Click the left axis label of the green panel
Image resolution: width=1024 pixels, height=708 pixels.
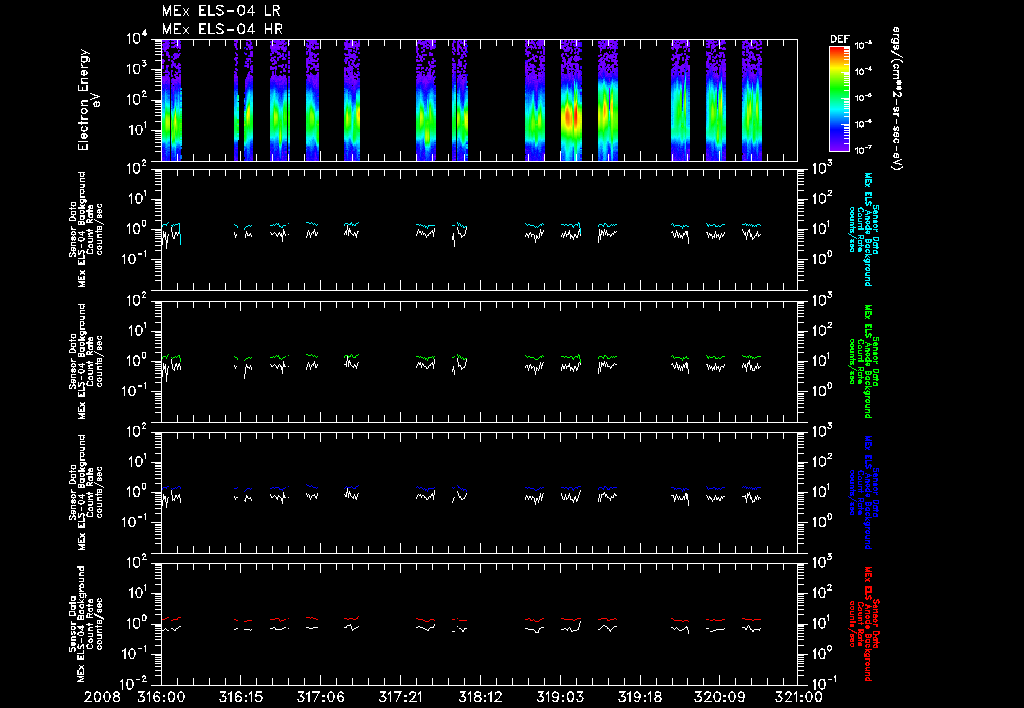point(86,361)
